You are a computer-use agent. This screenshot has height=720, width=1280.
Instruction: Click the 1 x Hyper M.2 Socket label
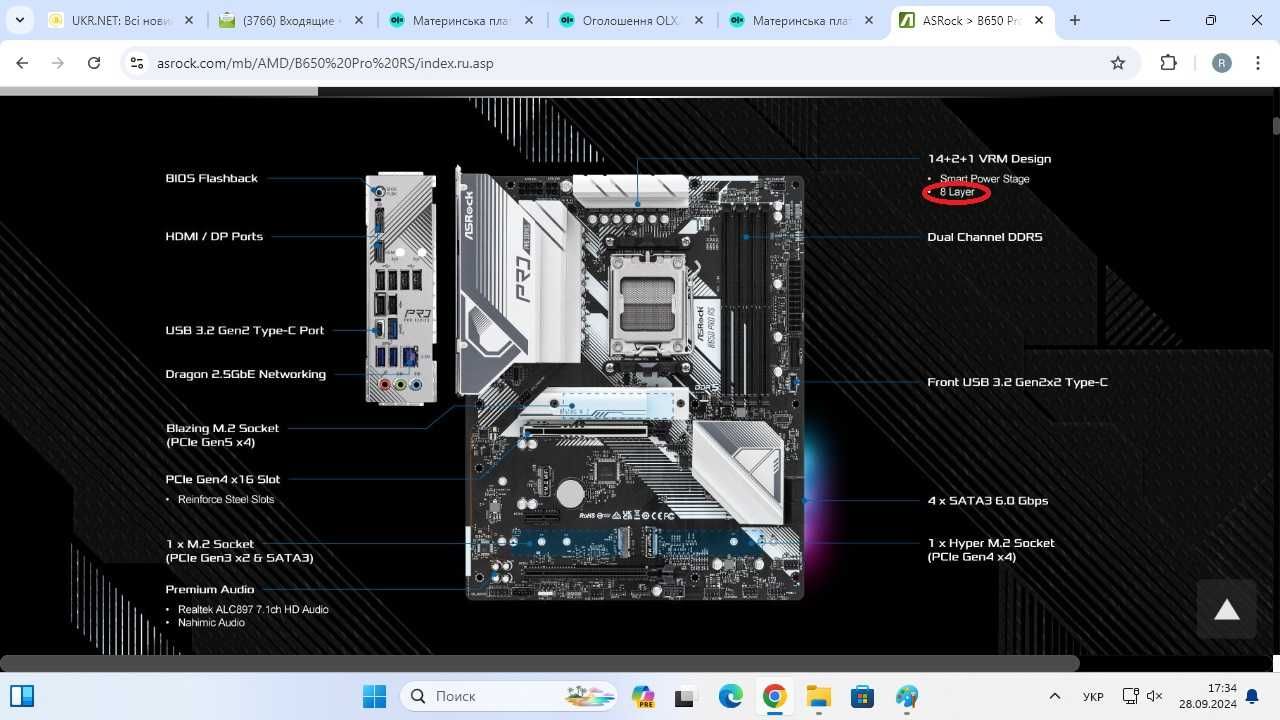coord(991,550)
